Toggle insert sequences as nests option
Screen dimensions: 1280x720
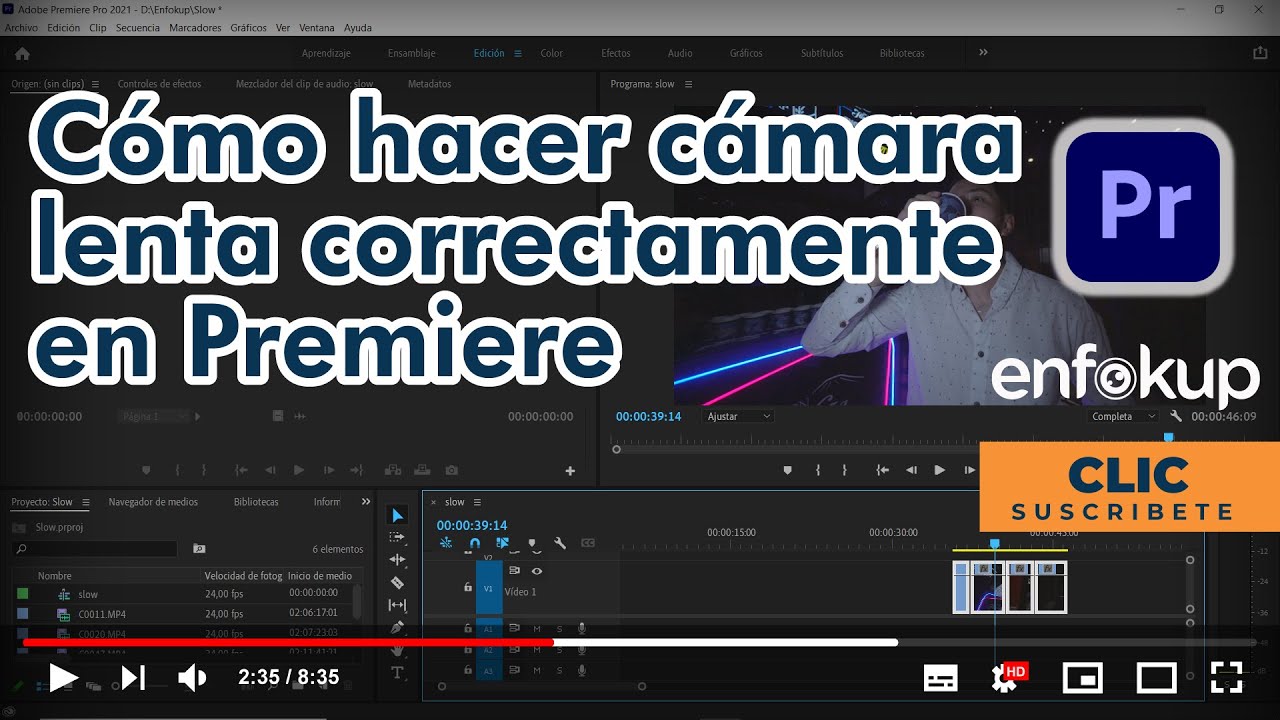[446, 543]
